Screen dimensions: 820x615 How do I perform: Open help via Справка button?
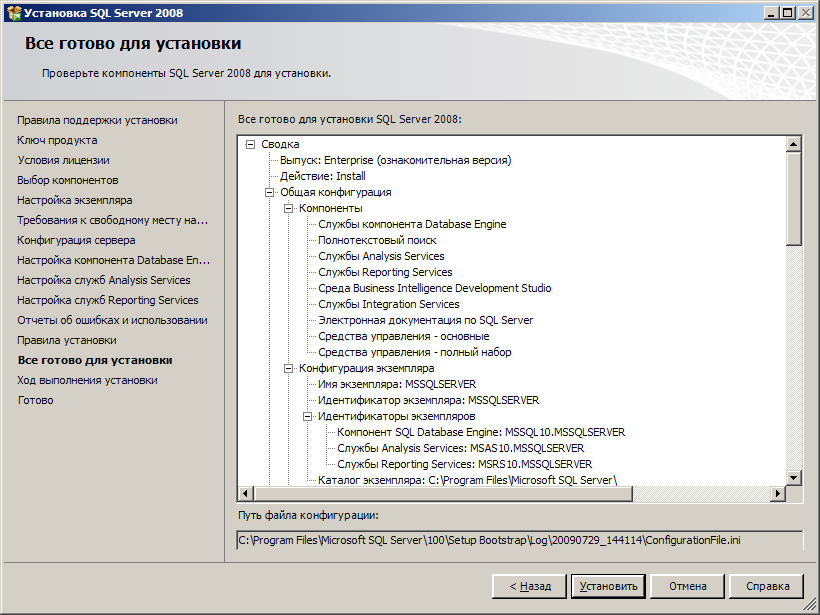[767, 586]
